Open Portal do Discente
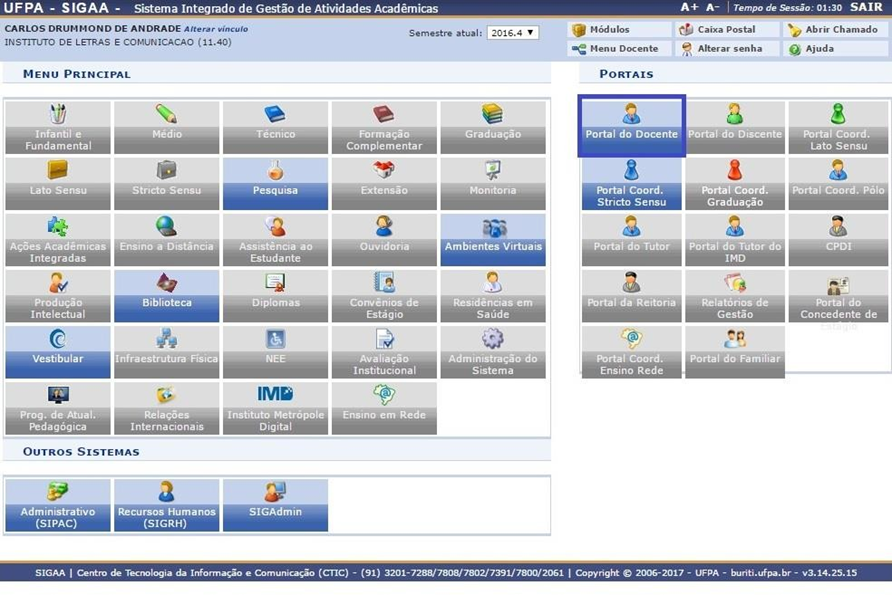 (735, 115)
